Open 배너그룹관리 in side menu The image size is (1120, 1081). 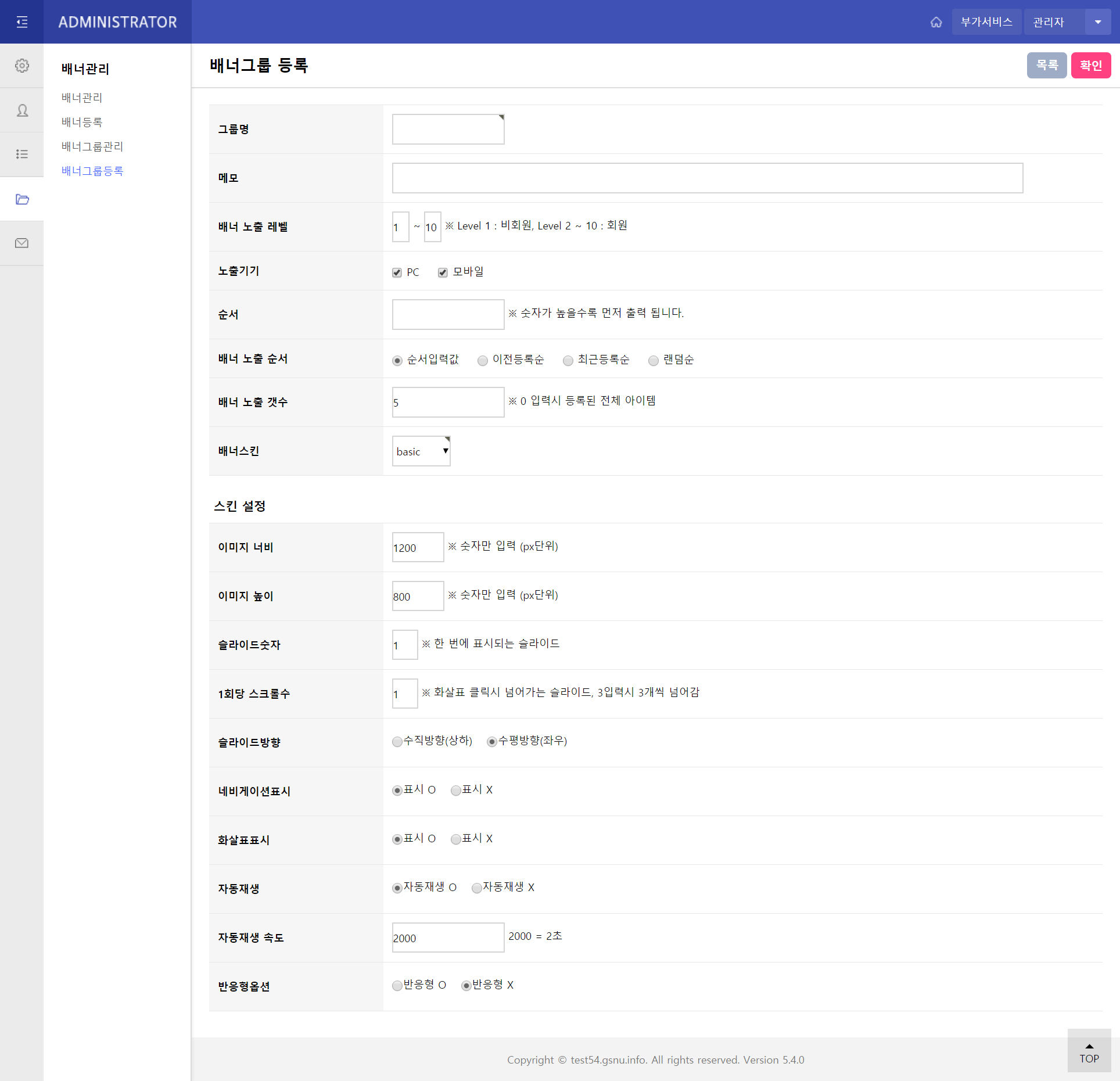point(92,146)
